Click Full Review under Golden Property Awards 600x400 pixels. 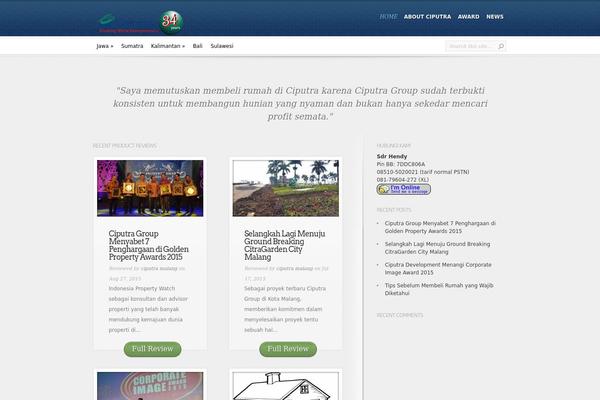[152, 349]
